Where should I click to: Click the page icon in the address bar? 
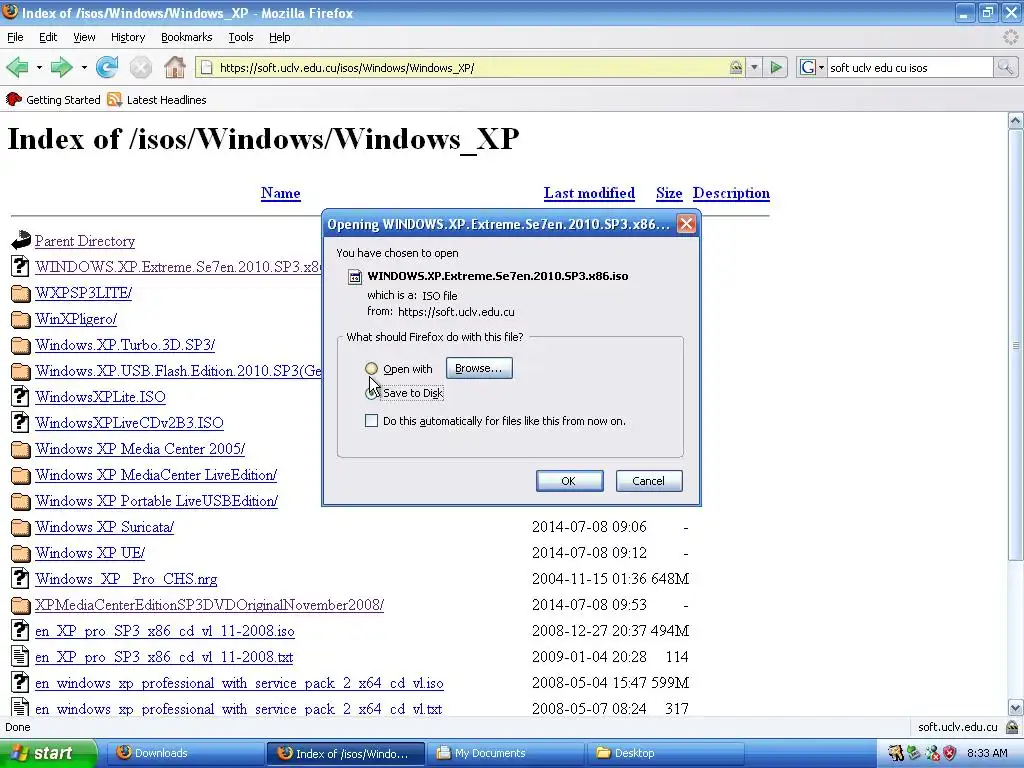pos(206,67)
